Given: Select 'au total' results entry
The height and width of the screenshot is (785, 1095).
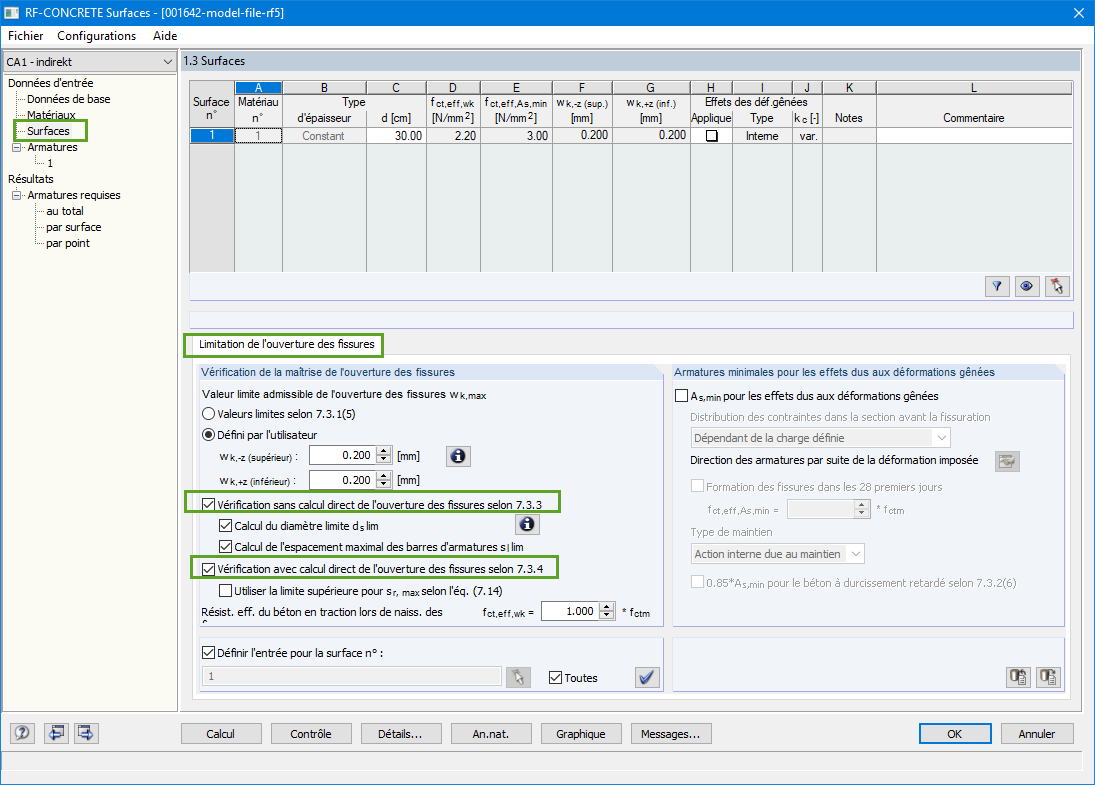Looking at the screenshot, I should pyautogui.click(x=65, y=212).
